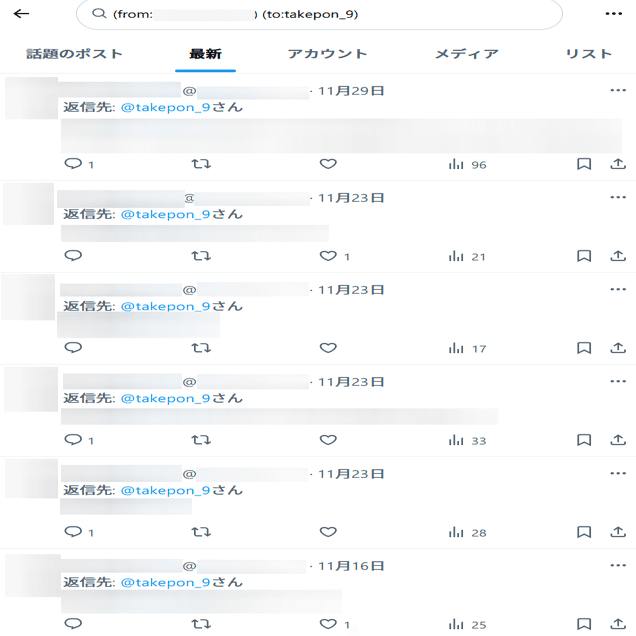Select the アカウント tab
Image resolution: width=636 pixels, height=636 pixels.
(327, 54)
